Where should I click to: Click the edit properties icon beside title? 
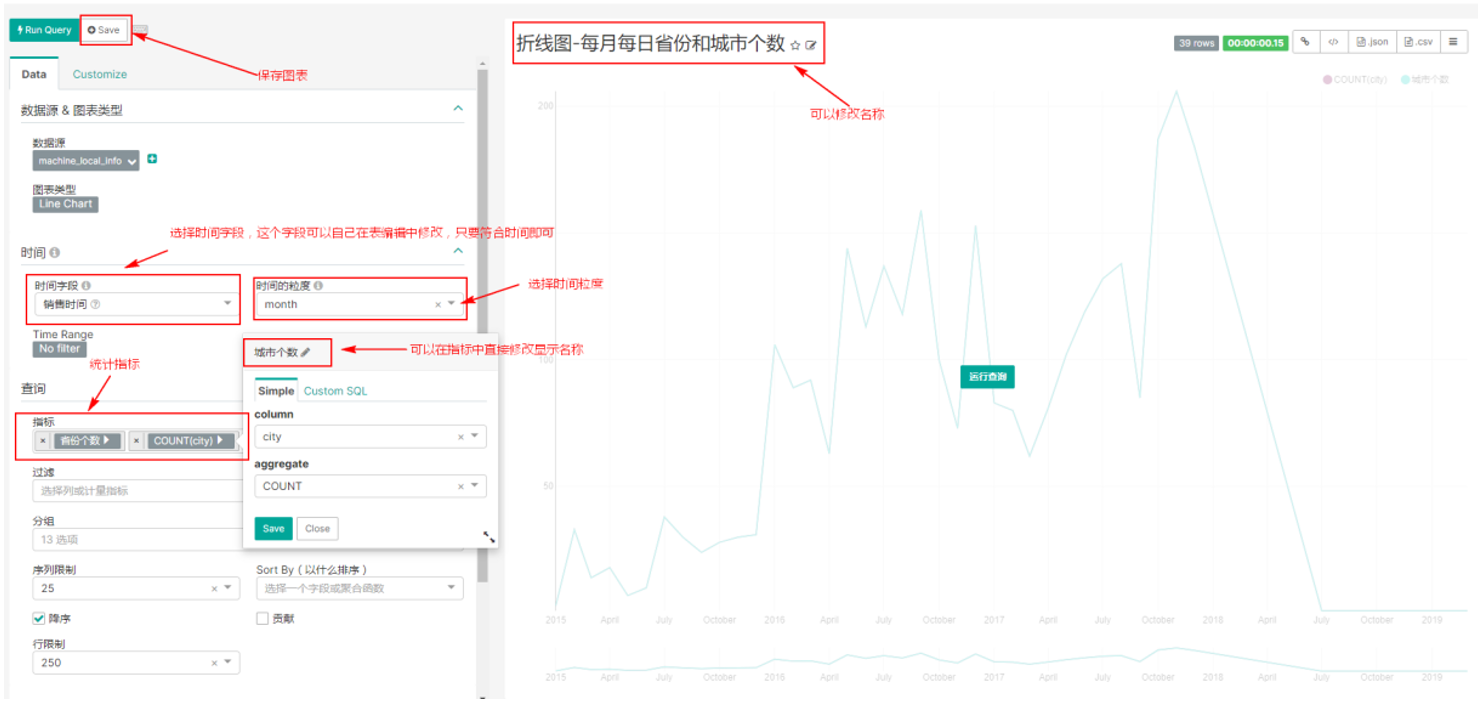tap(811, 46)
